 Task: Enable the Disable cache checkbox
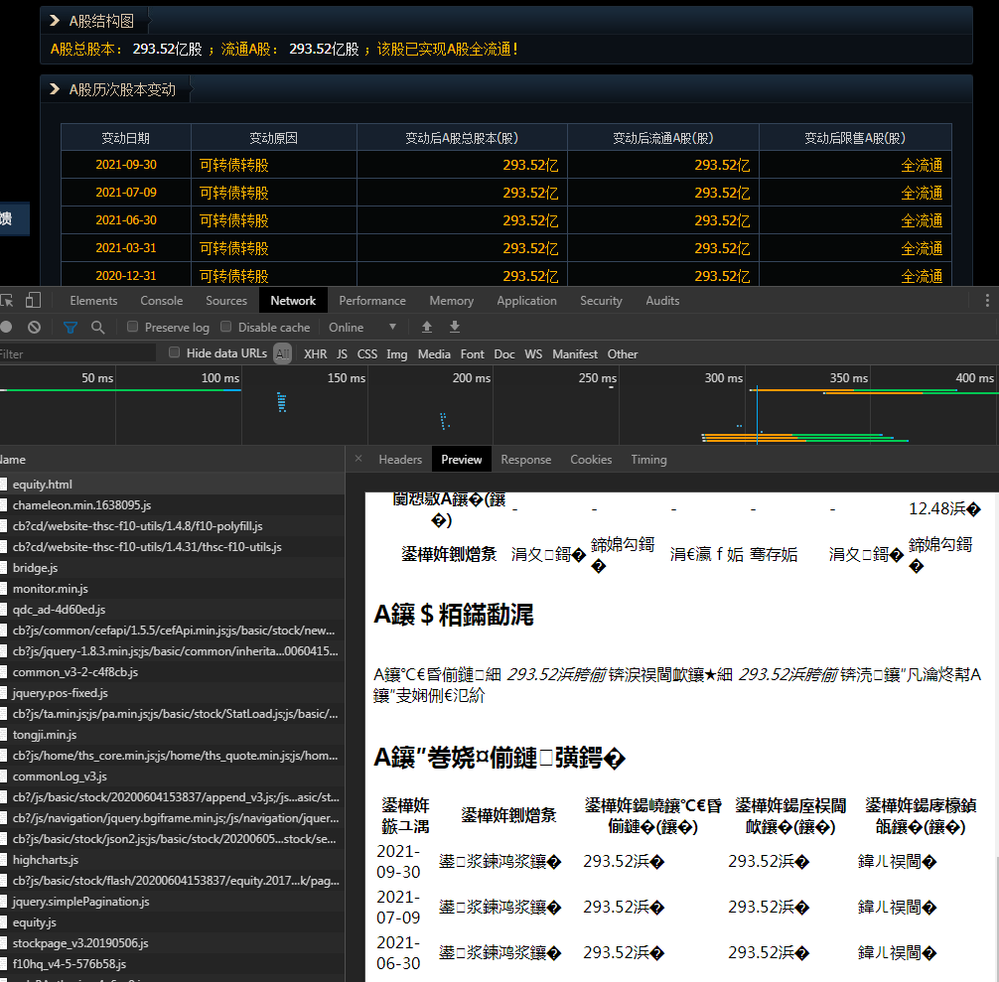(x=226, y=326)
